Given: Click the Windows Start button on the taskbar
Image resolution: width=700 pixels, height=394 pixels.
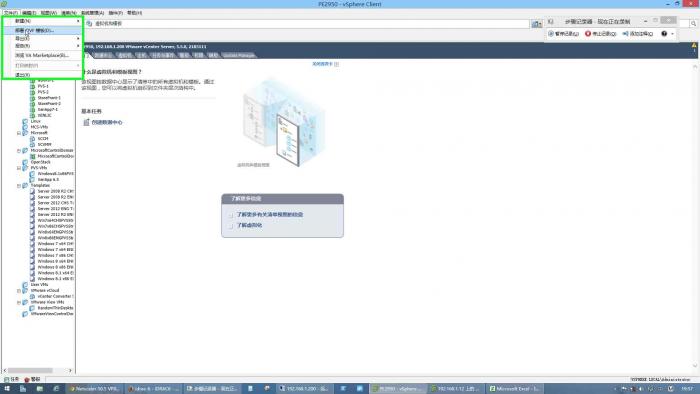Looking at the screenshot, I should coord(7,389).
